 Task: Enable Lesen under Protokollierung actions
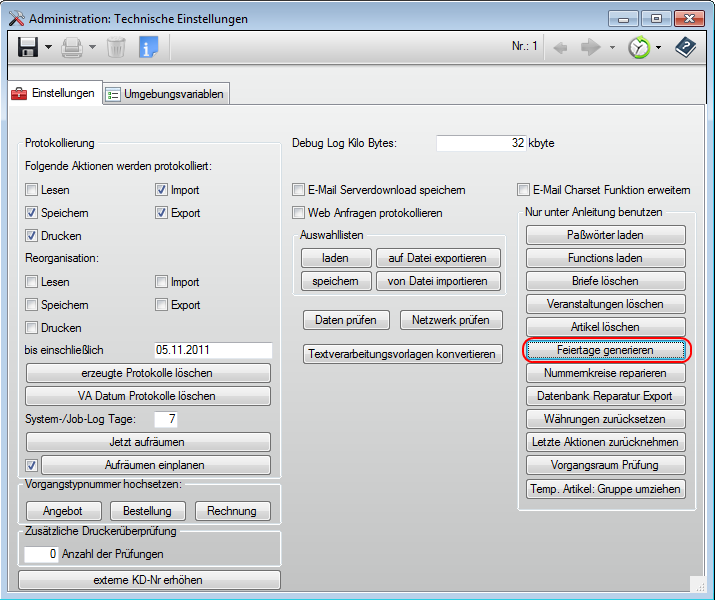pyautogui.click(x=32, y=190)
